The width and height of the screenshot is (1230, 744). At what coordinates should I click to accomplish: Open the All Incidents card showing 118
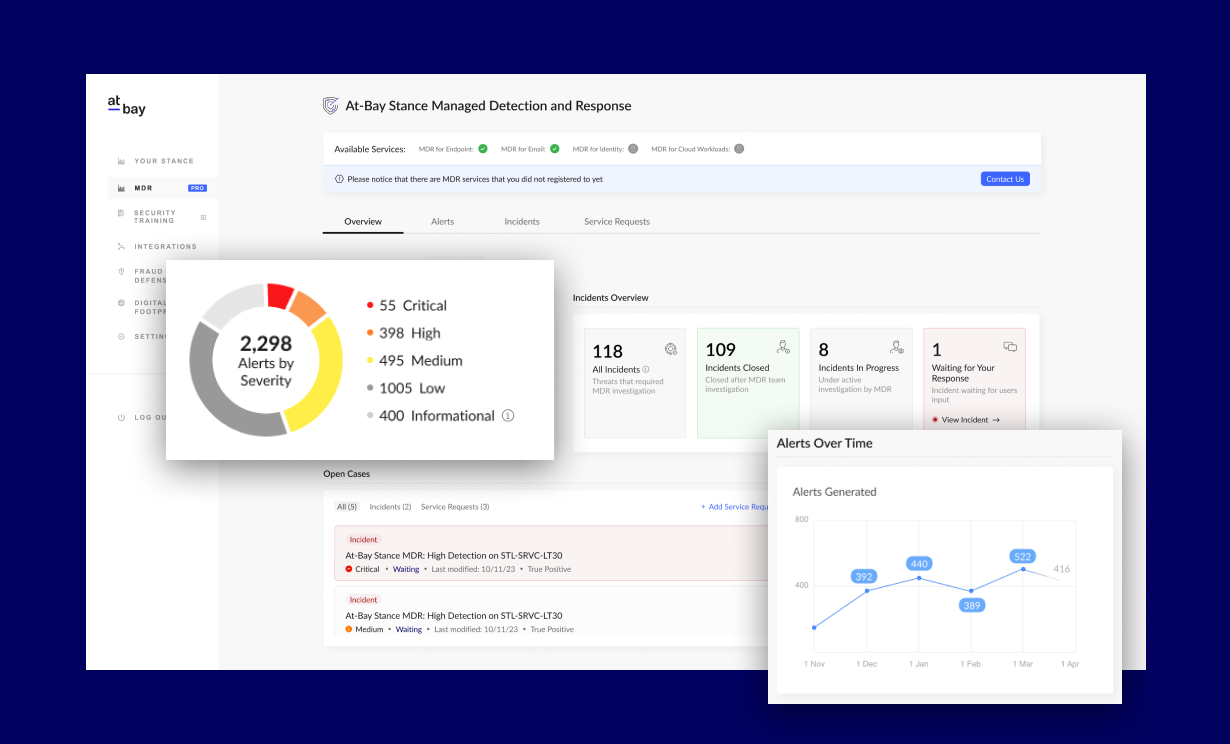[635, 383]
